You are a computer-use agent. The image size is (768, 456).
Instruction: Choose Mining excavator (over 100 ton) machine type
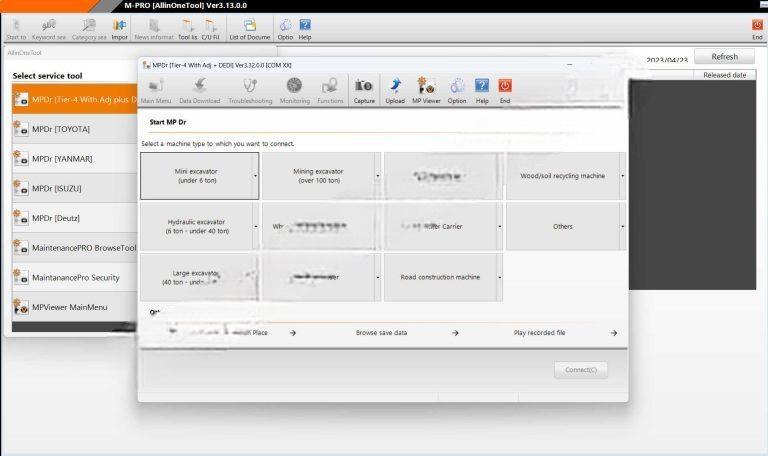[318, 176]
